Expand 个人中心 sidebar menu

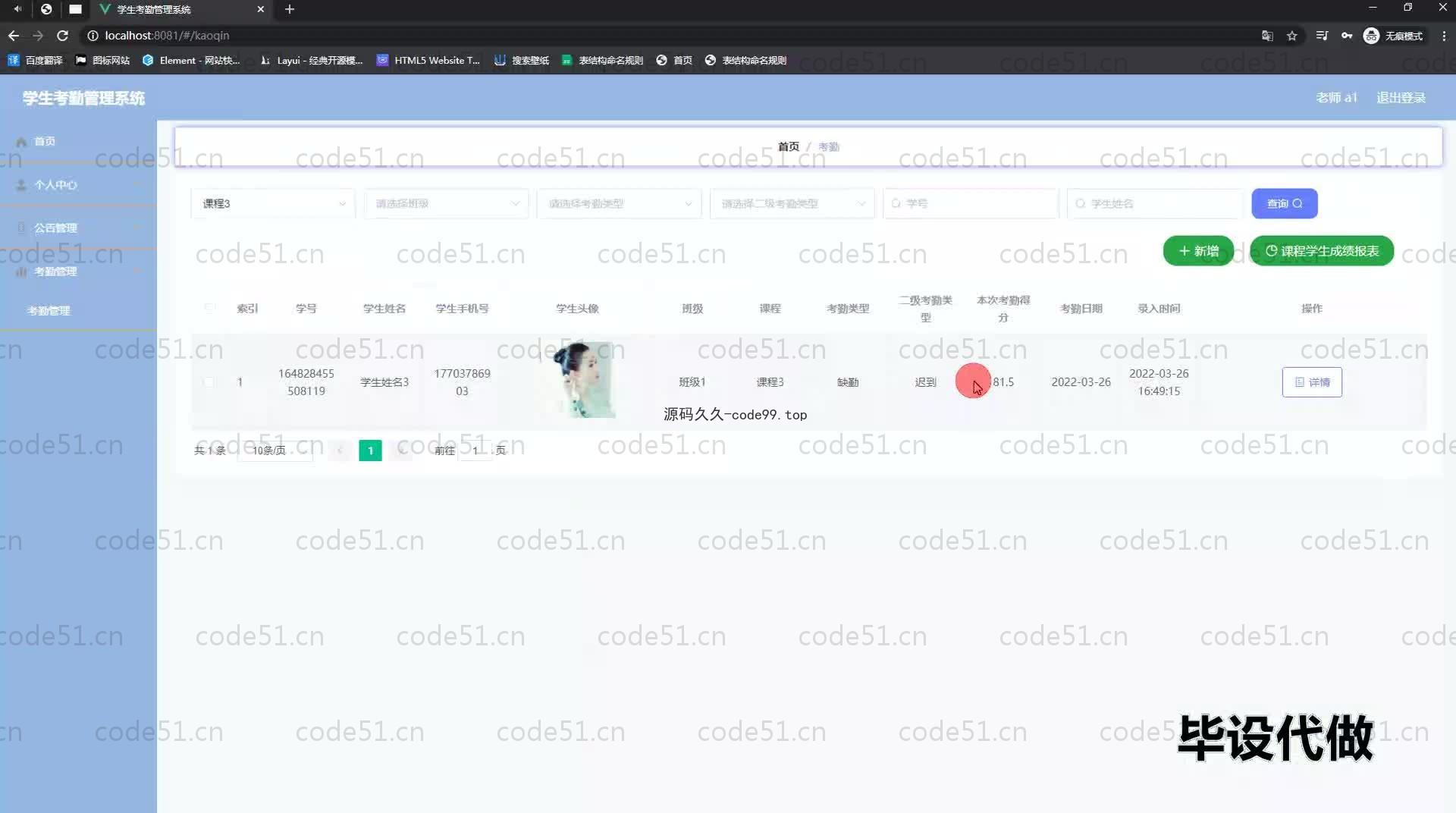pyautogui.click(x=78, y=185)
